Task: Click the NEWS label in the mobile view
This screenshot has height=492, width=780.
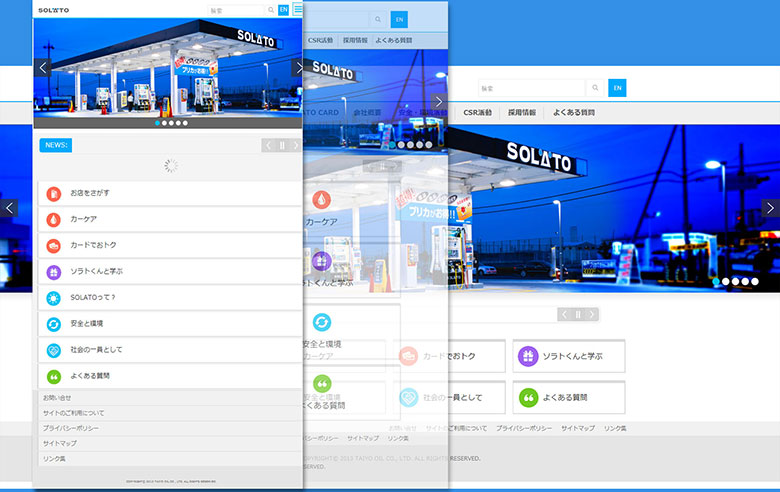Action: [x=56, y=145]
